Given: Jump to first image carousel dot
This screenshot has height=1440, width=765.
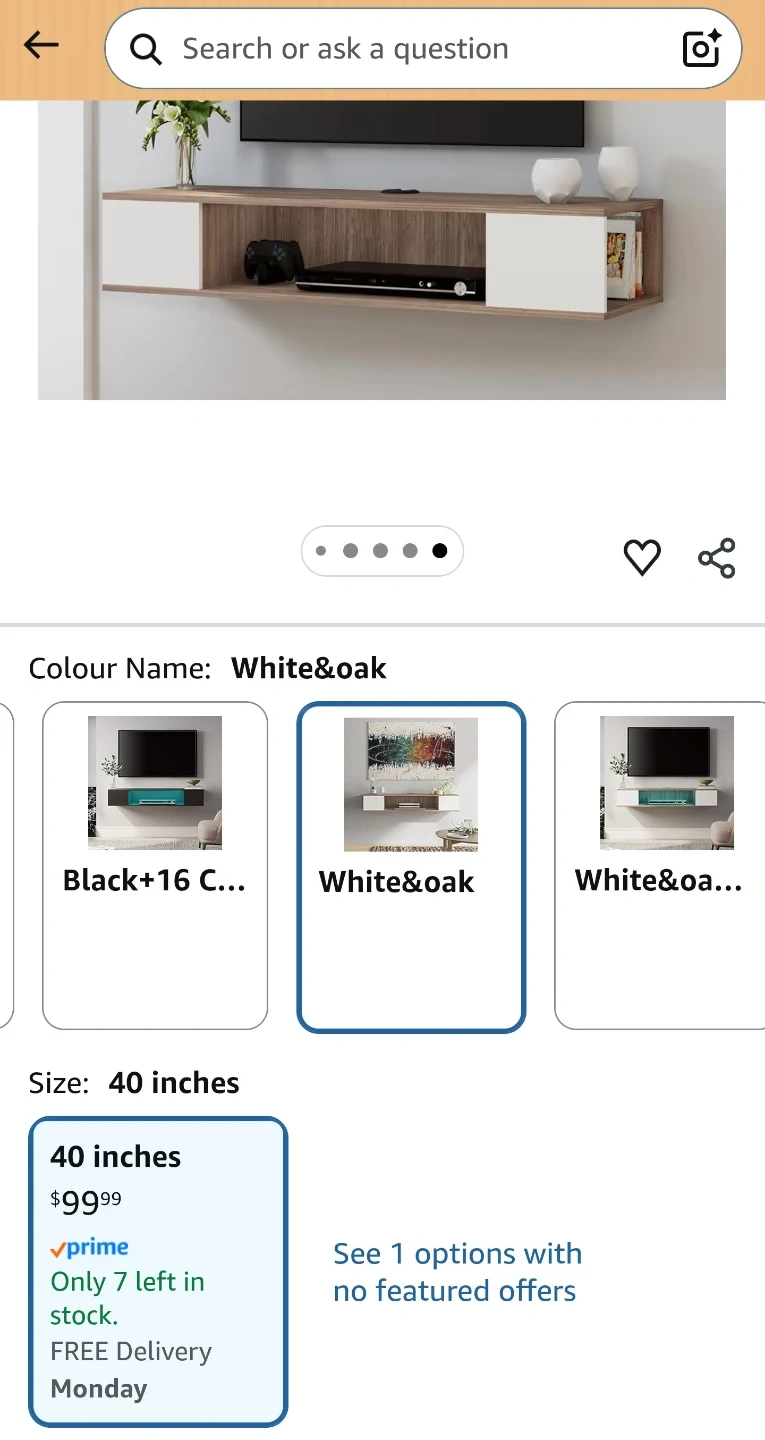Looking at the screenshot, I should tap(321, 551).
